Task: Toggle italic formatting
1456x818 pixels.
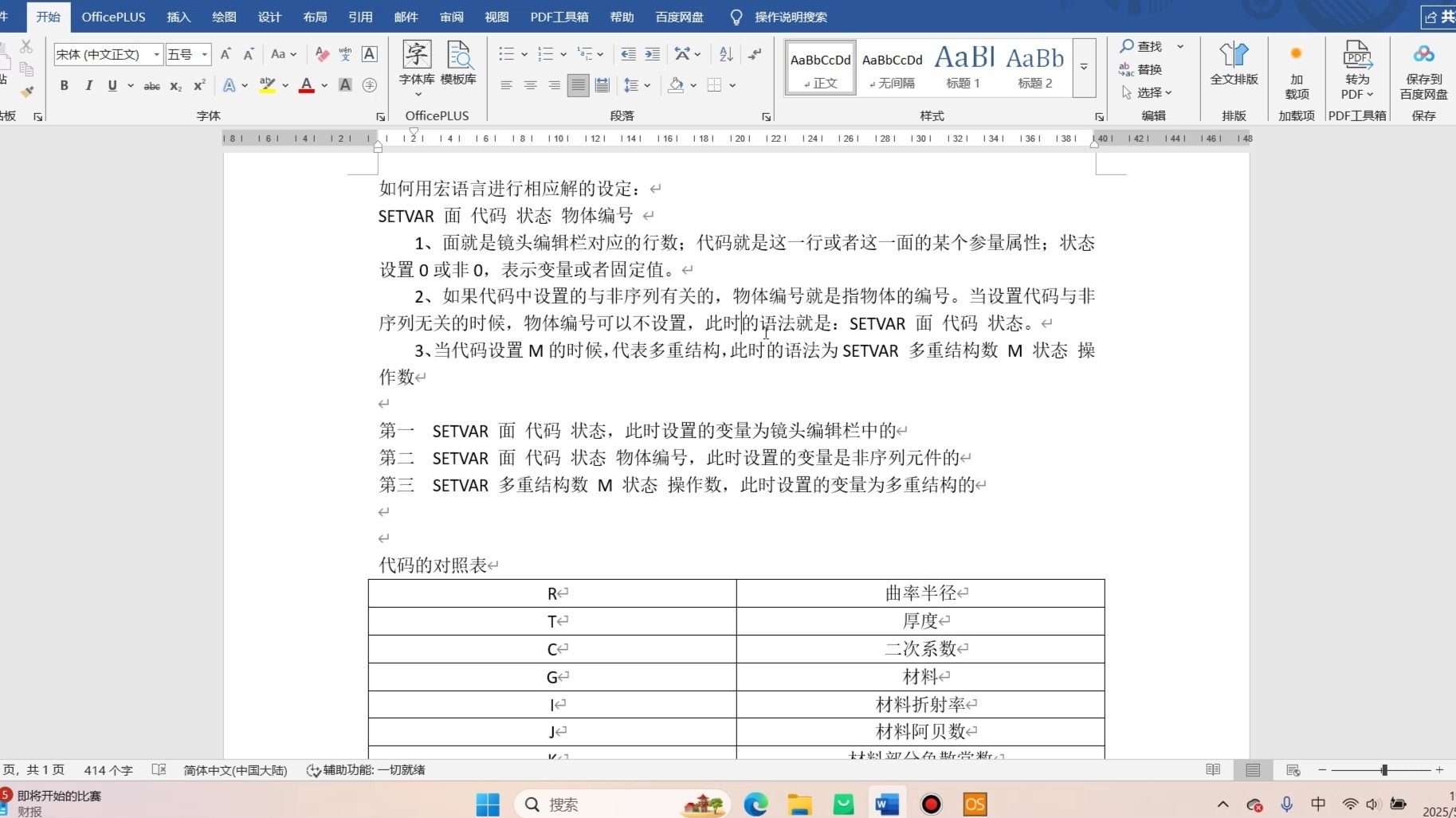Action: coord(88,85)
